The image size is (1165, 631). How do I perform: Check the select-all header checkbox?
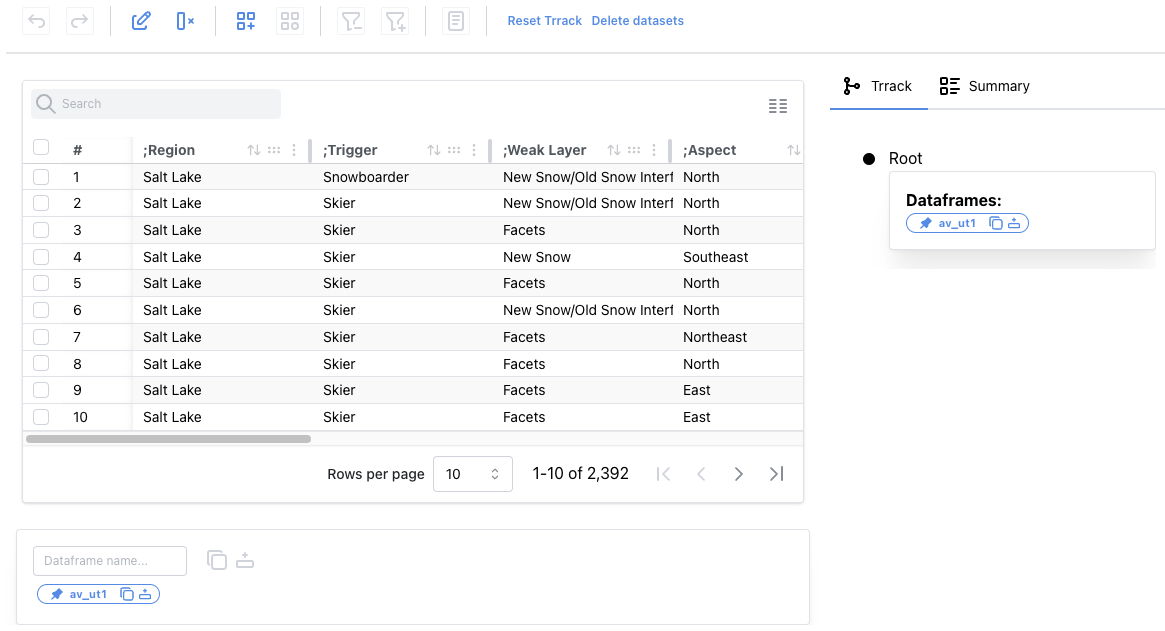pos(41,148)
